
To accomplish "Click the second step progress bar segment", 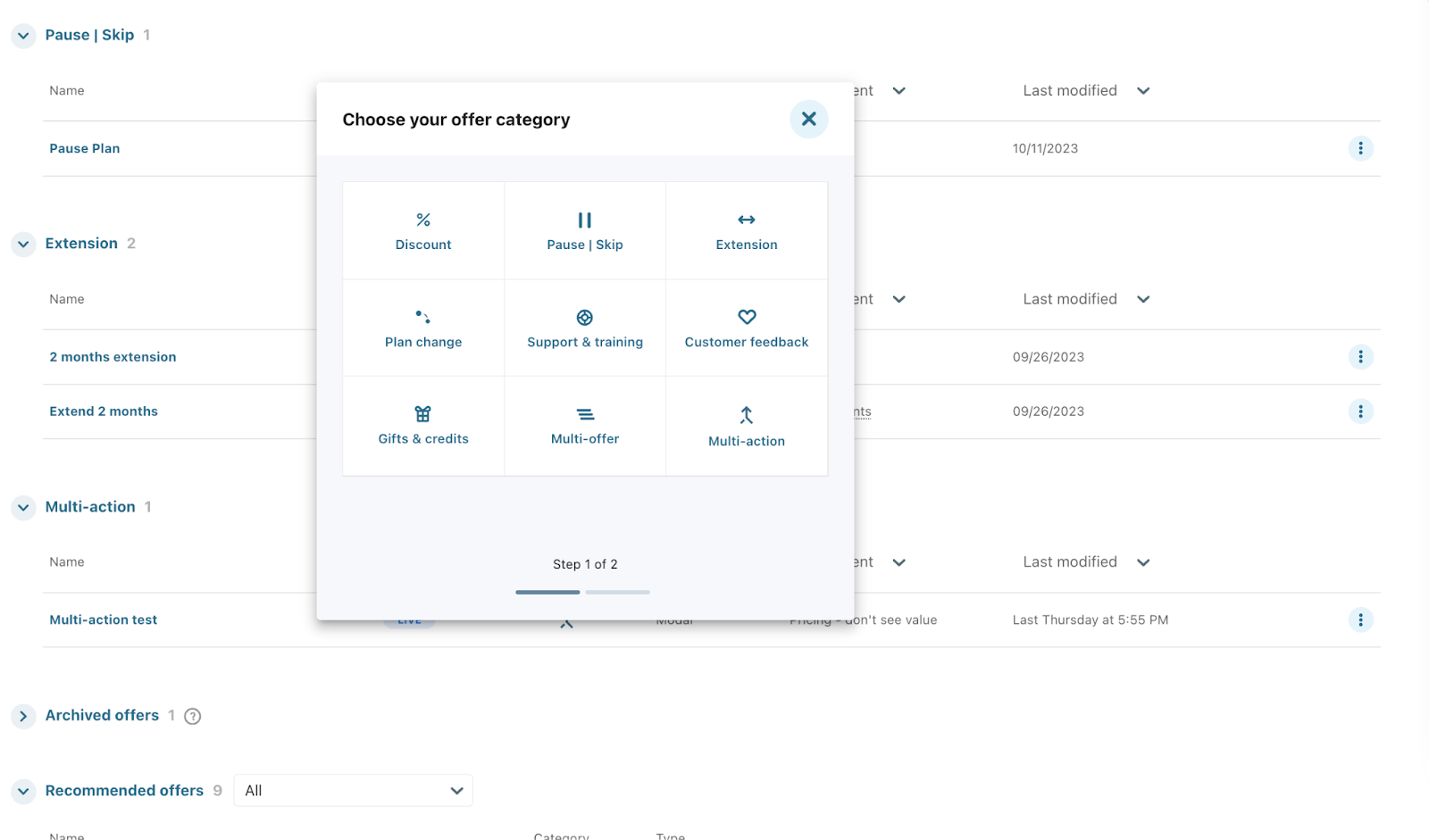I will coord(618,592).
